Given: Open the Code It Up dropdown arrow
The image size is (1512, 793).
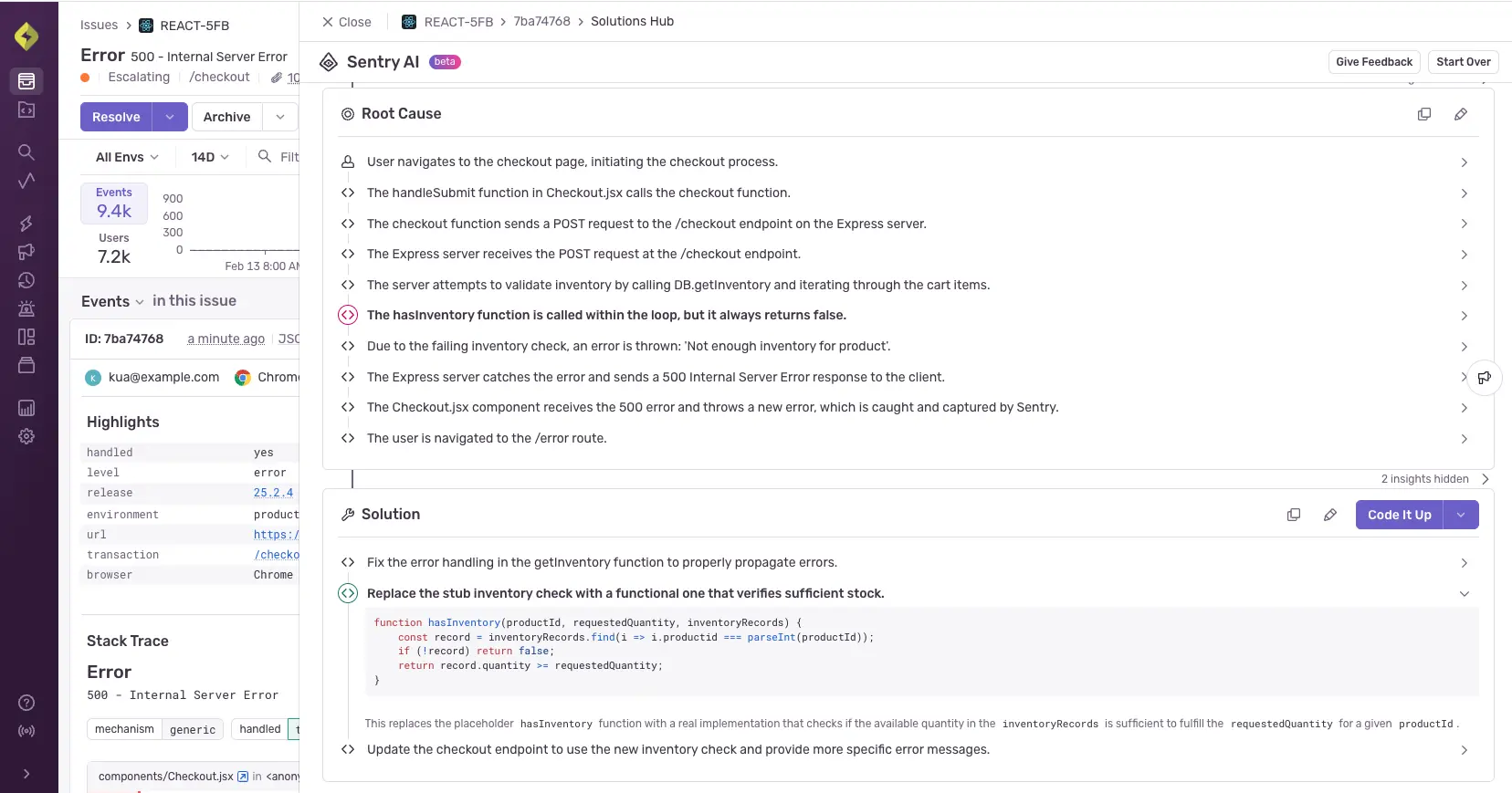Looking at the screenshot, I should 1461,515.
